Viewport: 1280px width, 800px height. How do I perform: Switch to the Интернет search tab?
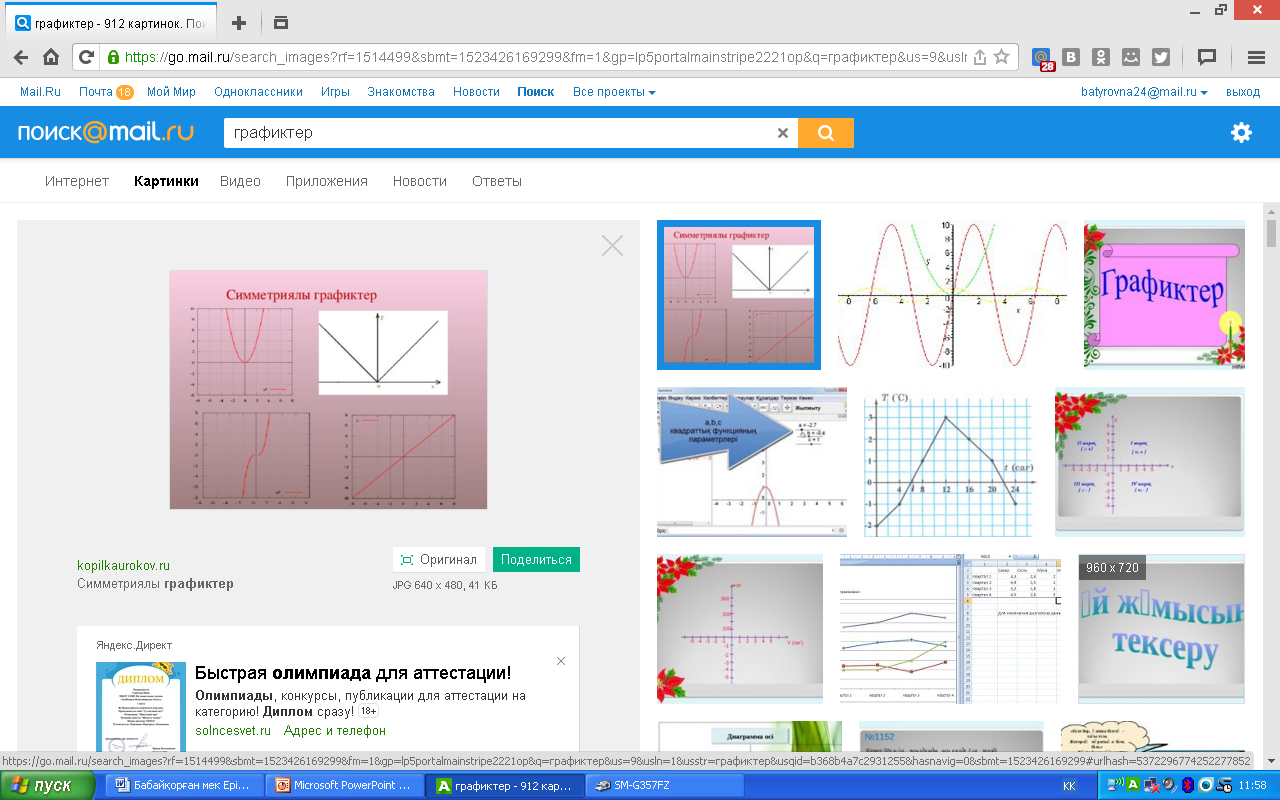(x=77, y=181)
